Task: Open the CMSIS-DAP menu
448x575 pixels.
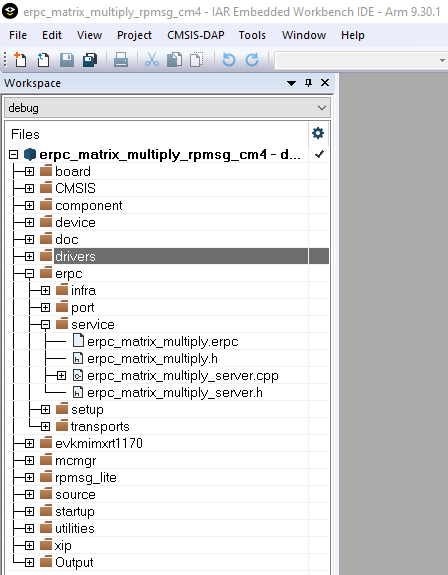Action: click(195, 35)
